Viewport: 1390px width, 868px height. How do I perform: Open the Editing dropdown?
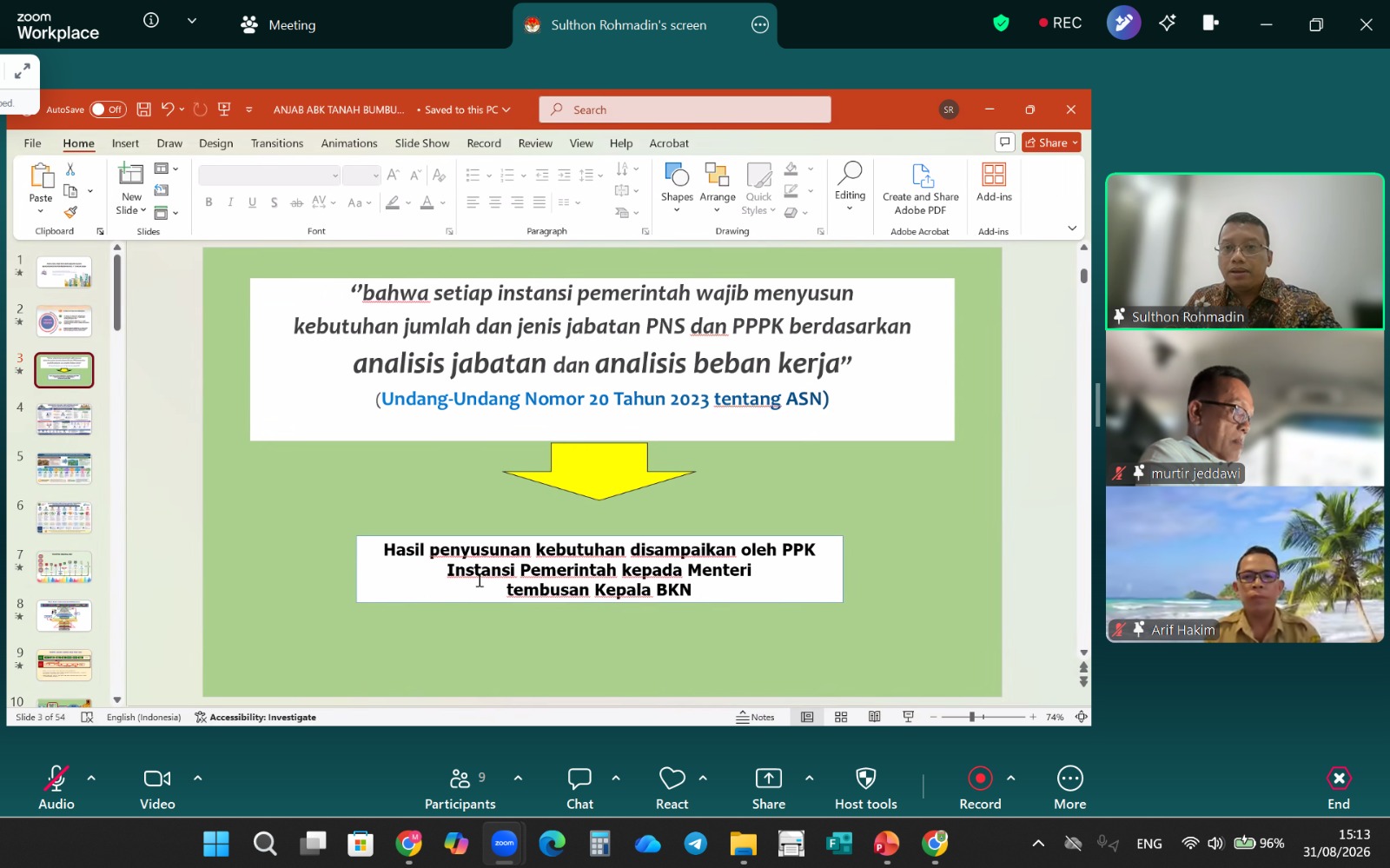(850, 187)
